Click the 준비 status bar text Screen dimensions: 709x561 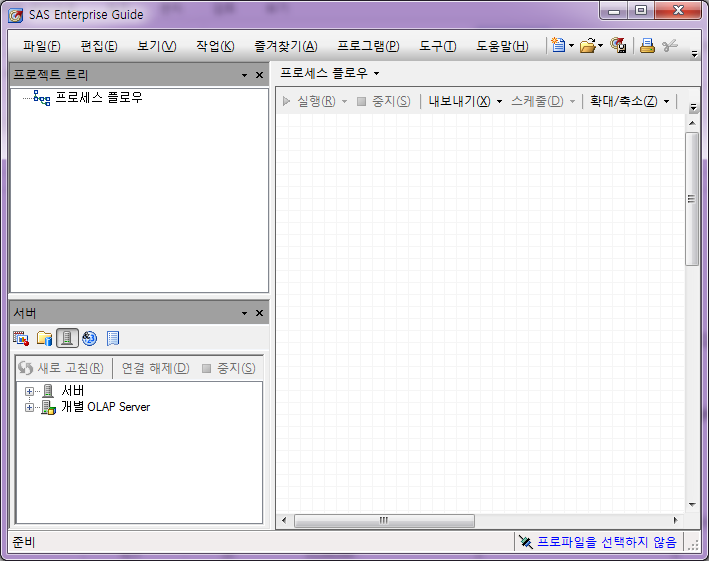(x=24, y=542)
